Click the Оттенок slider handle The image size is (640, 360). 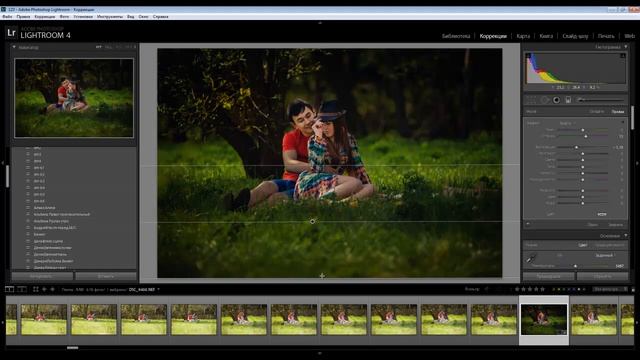[x=586, y=136]
